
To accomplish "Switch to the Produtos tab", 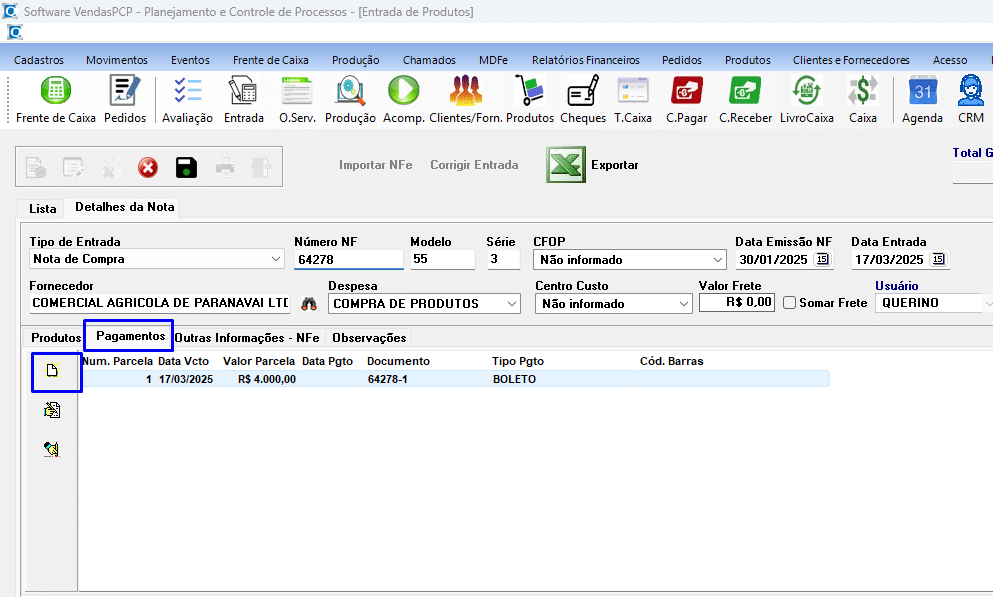I will pyautogui.click(x=55, y=338).
